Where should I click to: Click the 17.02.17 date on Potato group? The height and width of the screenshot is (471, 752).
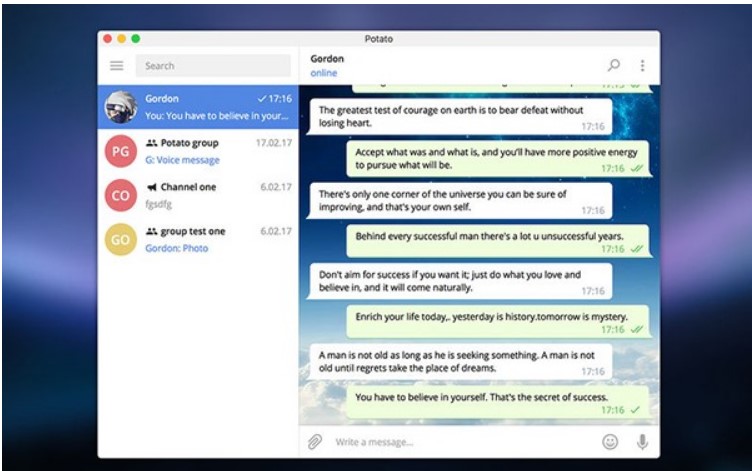tap(274, 143)
